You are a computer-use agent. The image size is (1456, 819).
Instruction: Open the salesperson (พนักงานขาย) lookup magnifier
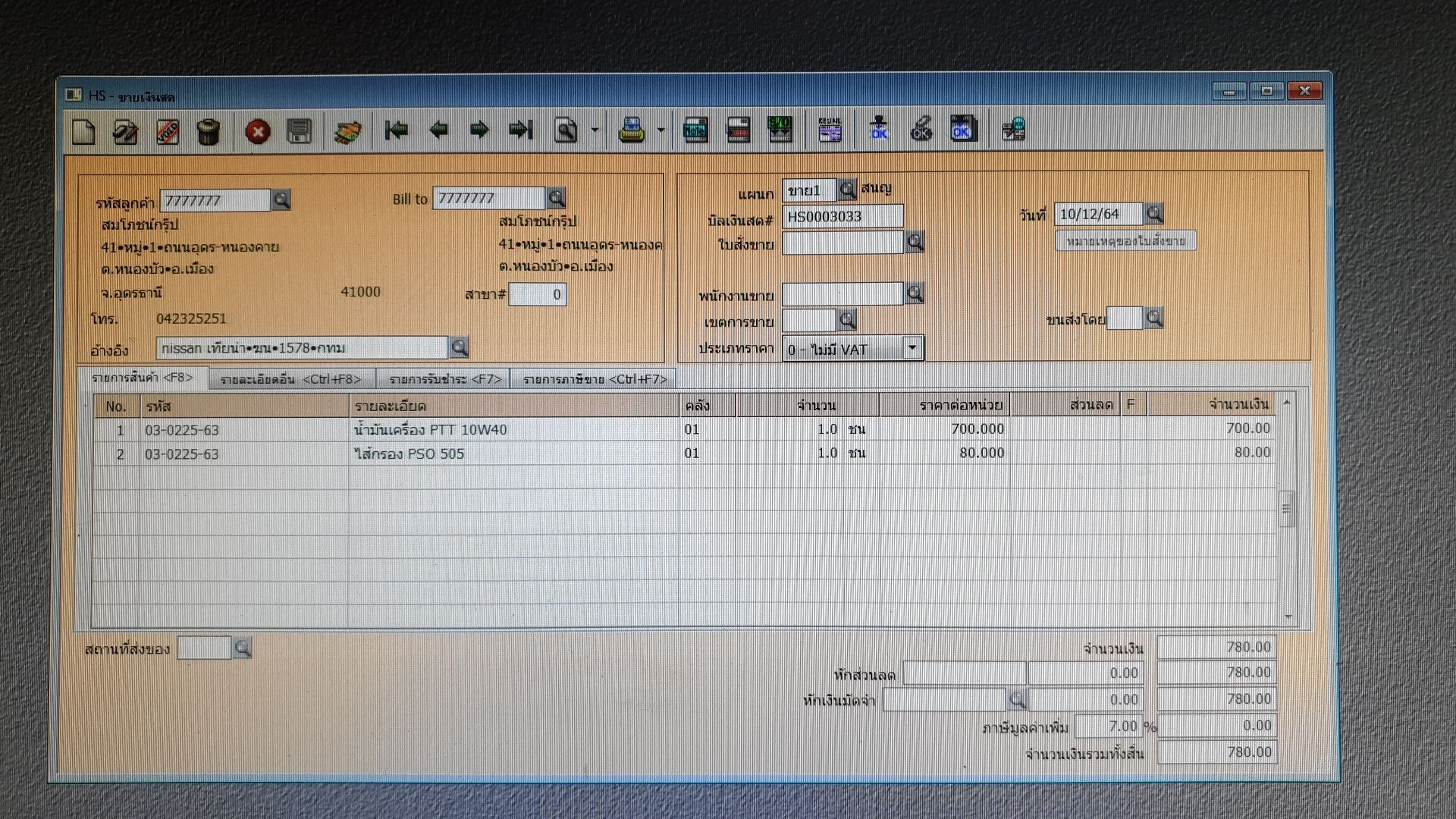coord(915,293)
